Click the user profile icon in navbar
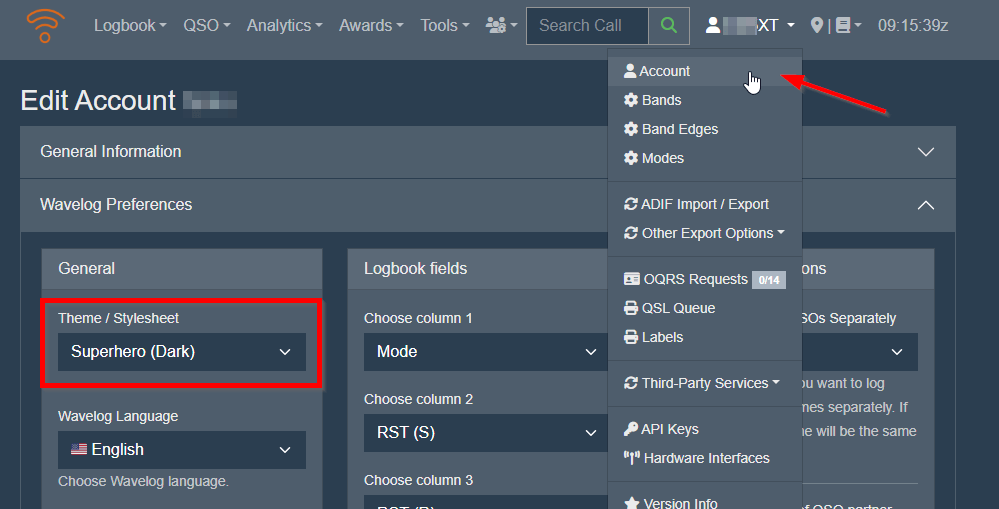Screen dimensions: 999x509 tap(713, 25)
